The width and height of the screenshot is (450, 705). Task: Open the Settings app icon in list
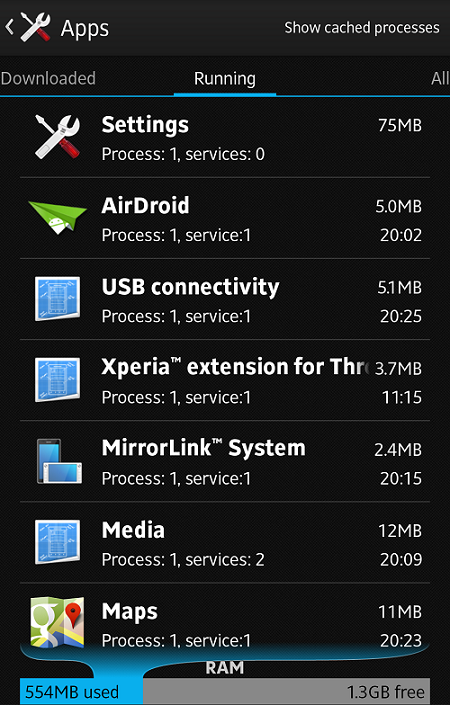(x=58, y=137)
